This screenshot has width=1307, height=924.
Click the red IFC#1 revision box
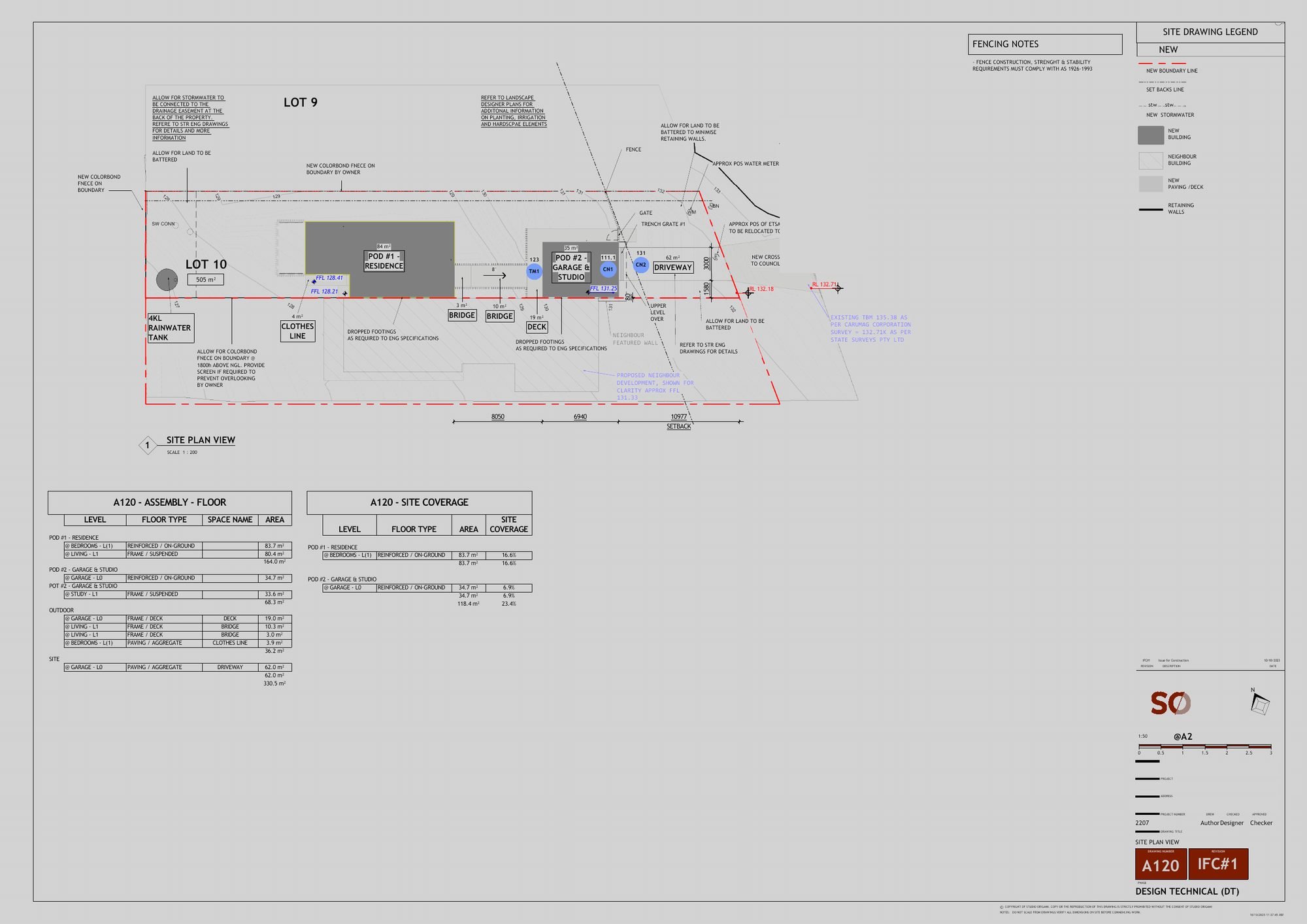(1218, 864)
